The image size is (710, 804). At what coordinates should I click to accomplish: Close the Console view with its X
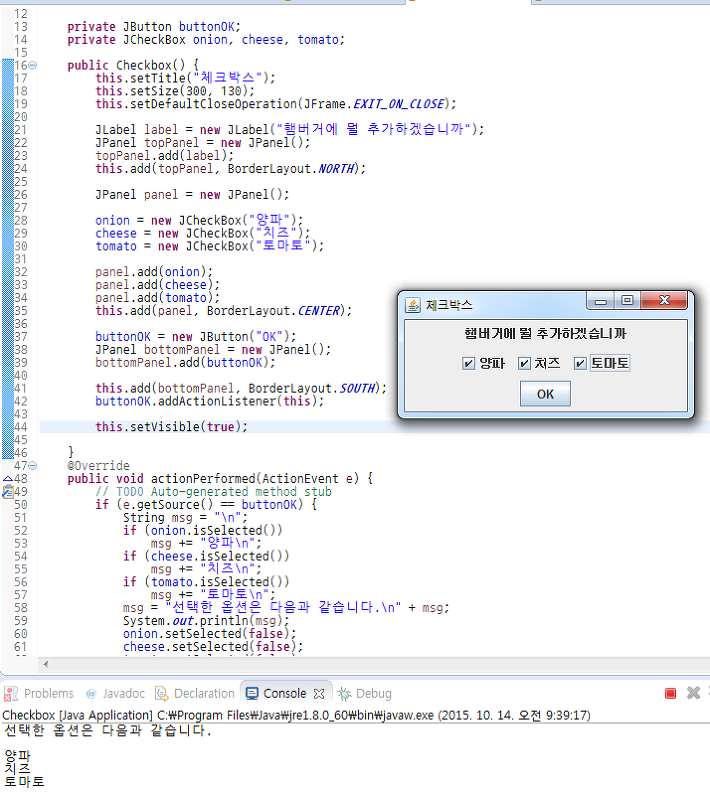tap(319, 694)
